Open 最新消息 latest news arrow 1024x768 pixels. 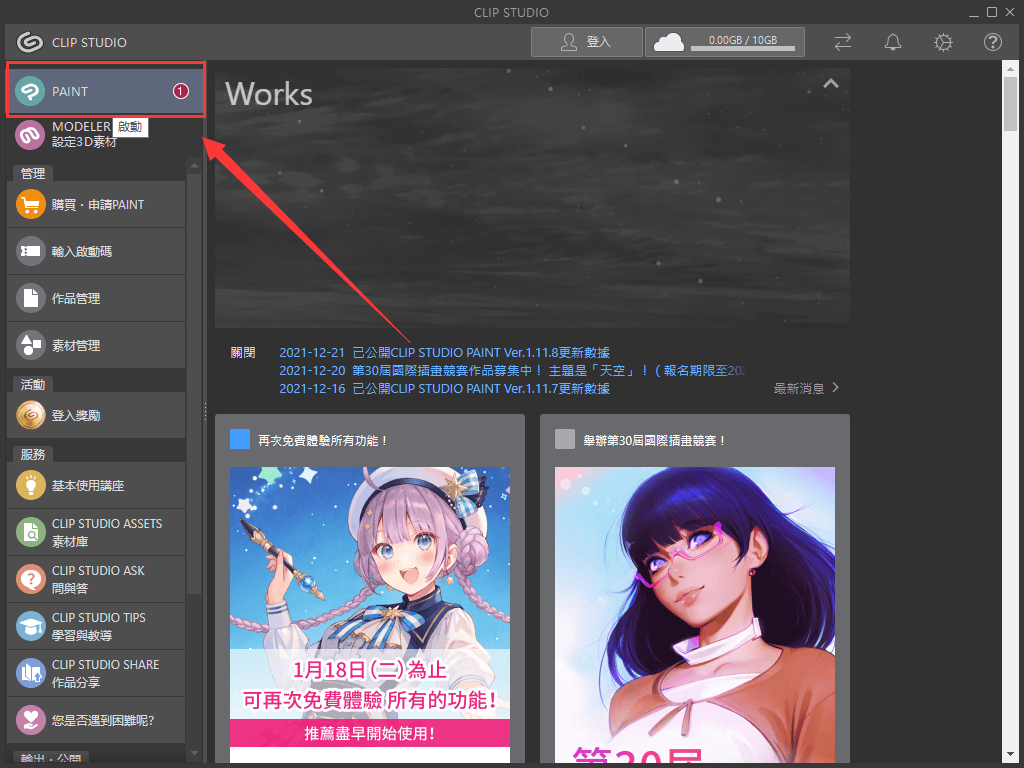(805, 389)
